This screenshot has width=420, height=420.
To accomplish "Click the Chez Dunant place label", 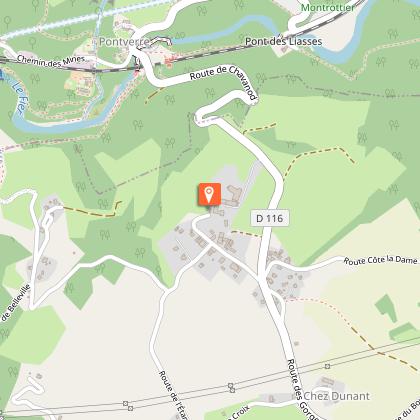I will coord(336,396).
